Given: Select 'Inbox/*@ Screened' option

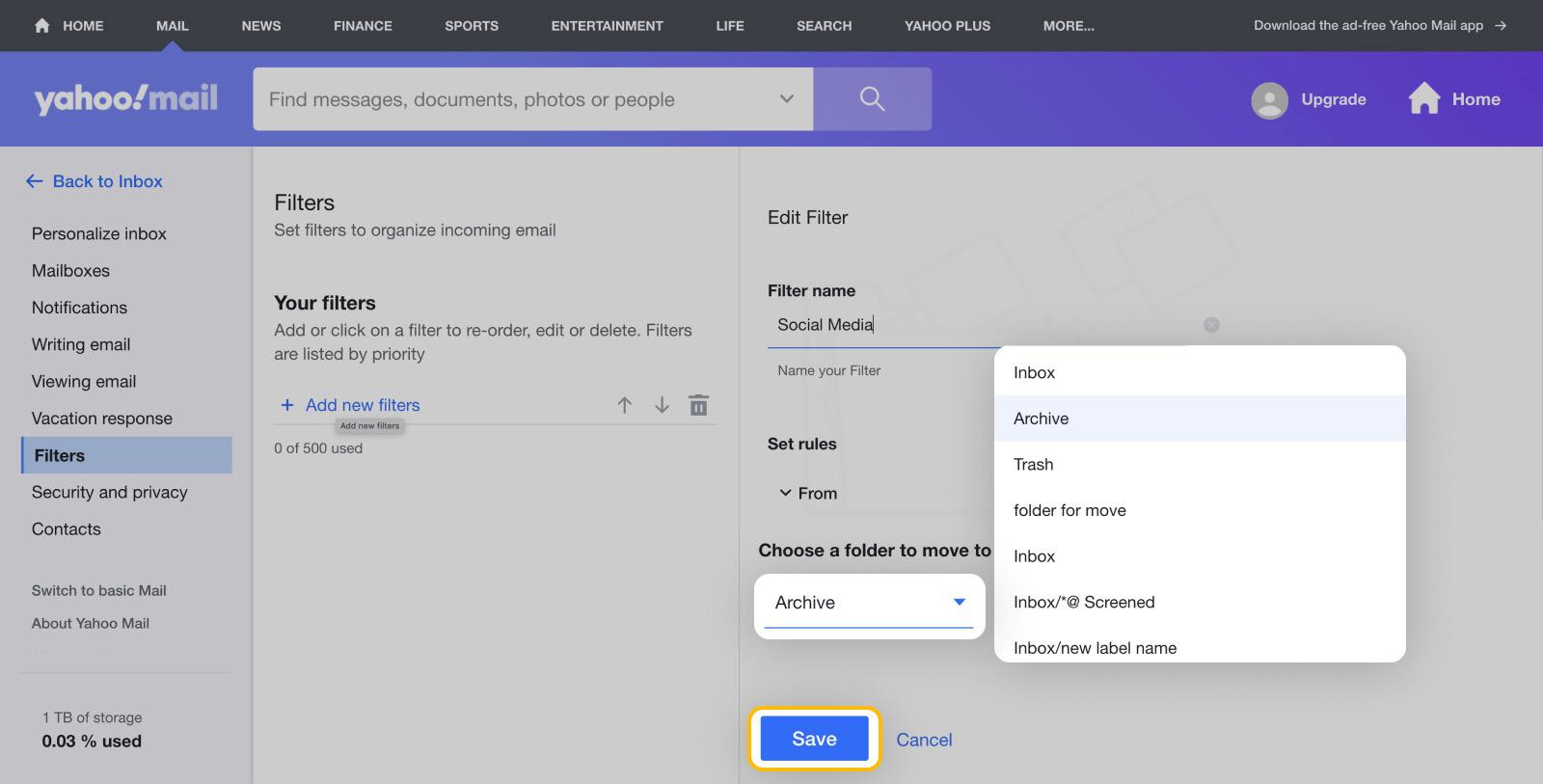Looking at the screenshot, I should (1200, 602).
